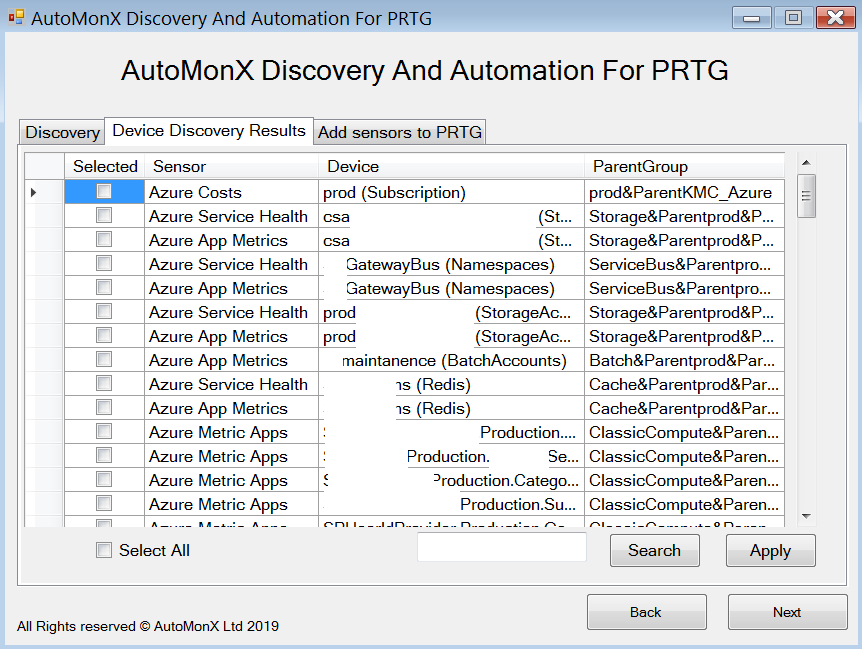Screen dimensions: 862x649
Task: Click inside the search text field
Action: tap(501, 547)
